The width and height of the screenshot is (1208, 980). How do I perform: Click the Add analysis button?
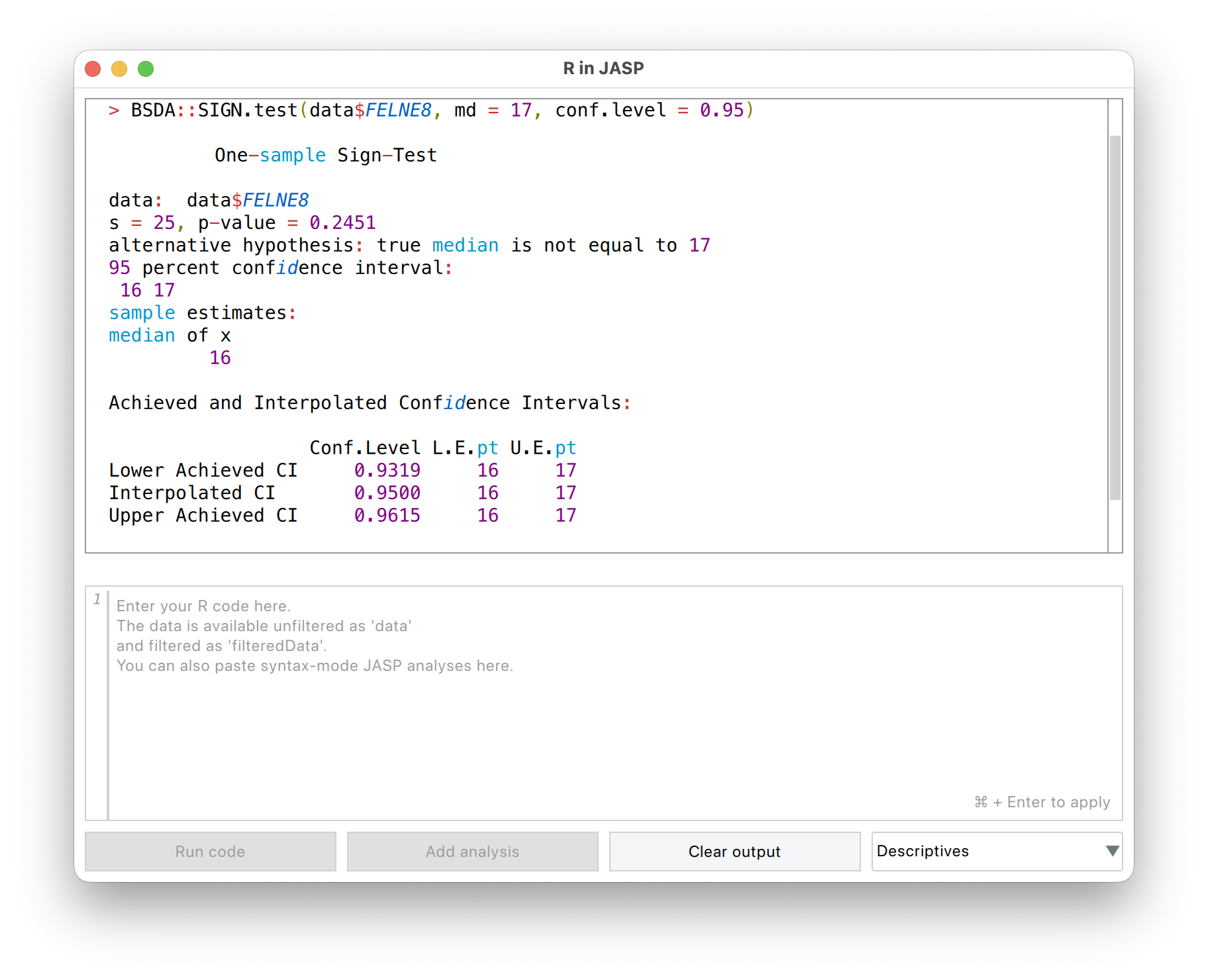[x=472, y=852]
